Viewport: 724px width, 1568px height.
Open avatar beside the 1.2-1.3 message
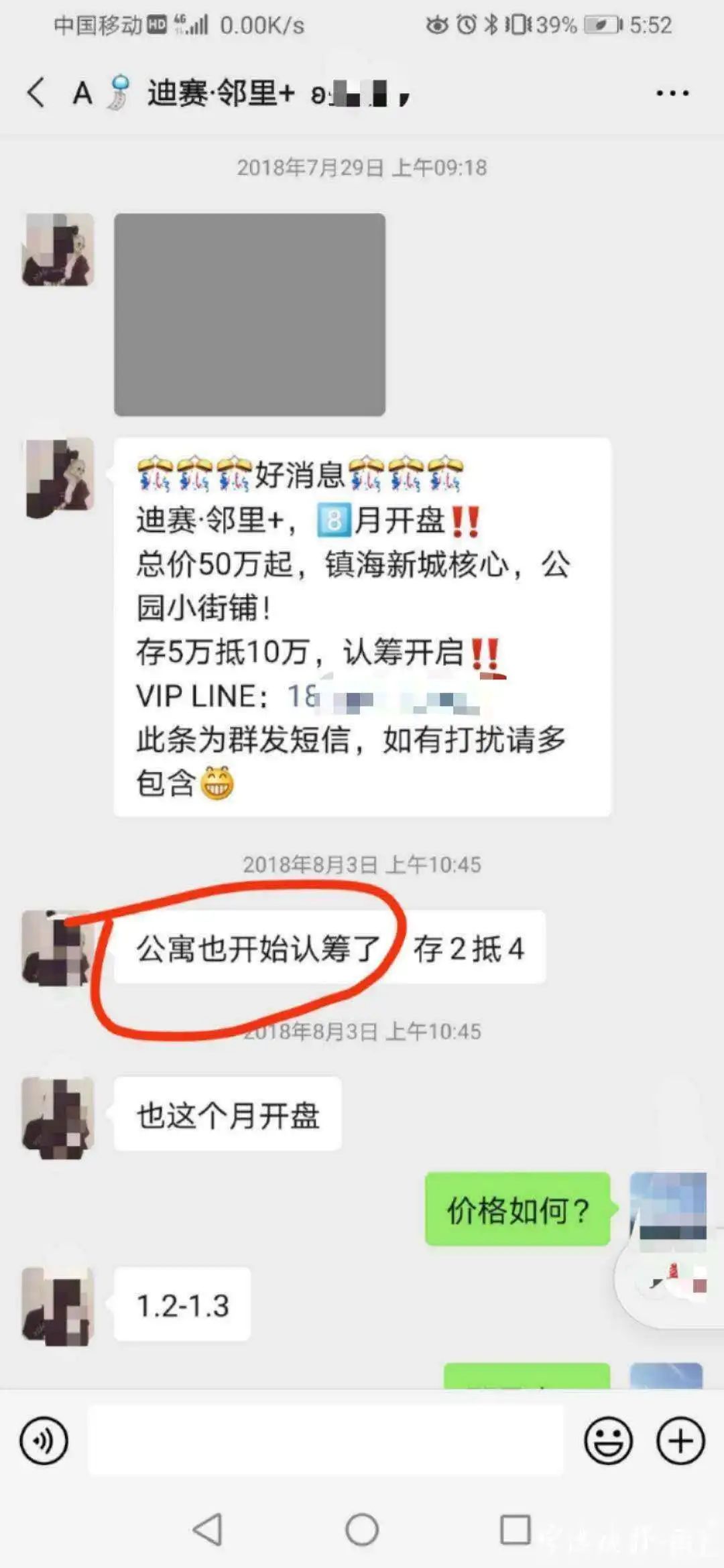[58, 1305]
